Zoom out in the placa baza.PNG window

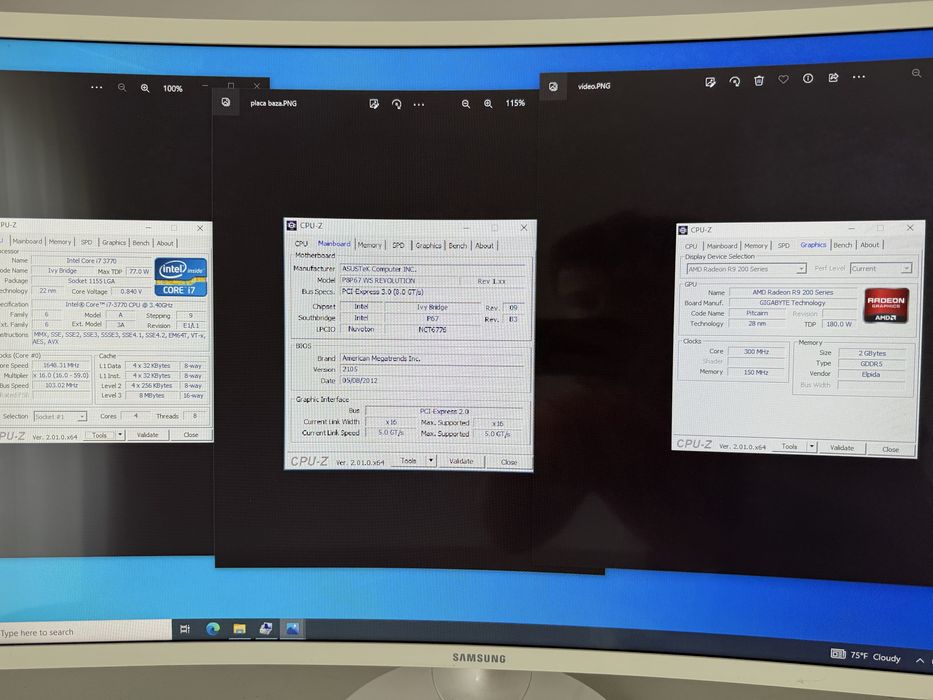465,104
